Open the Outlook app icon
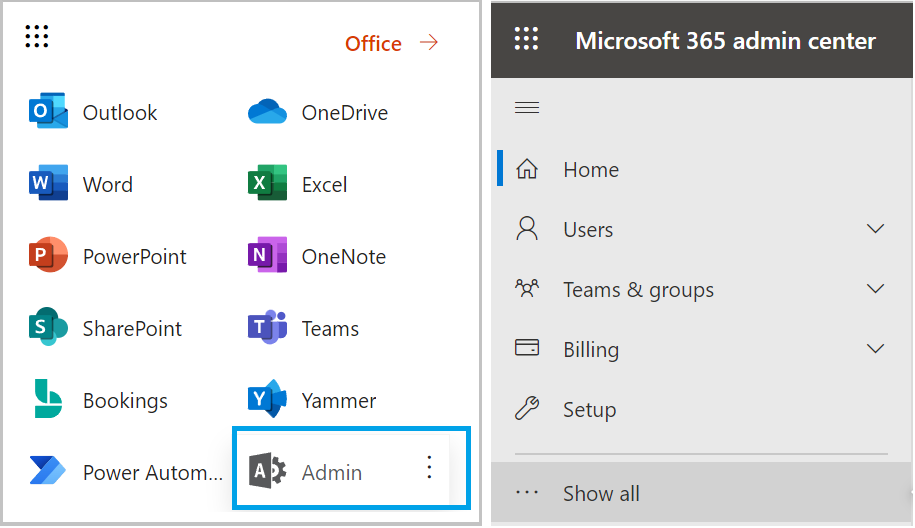This screenshot has width=915, height=528. click(x=48, y=112)
